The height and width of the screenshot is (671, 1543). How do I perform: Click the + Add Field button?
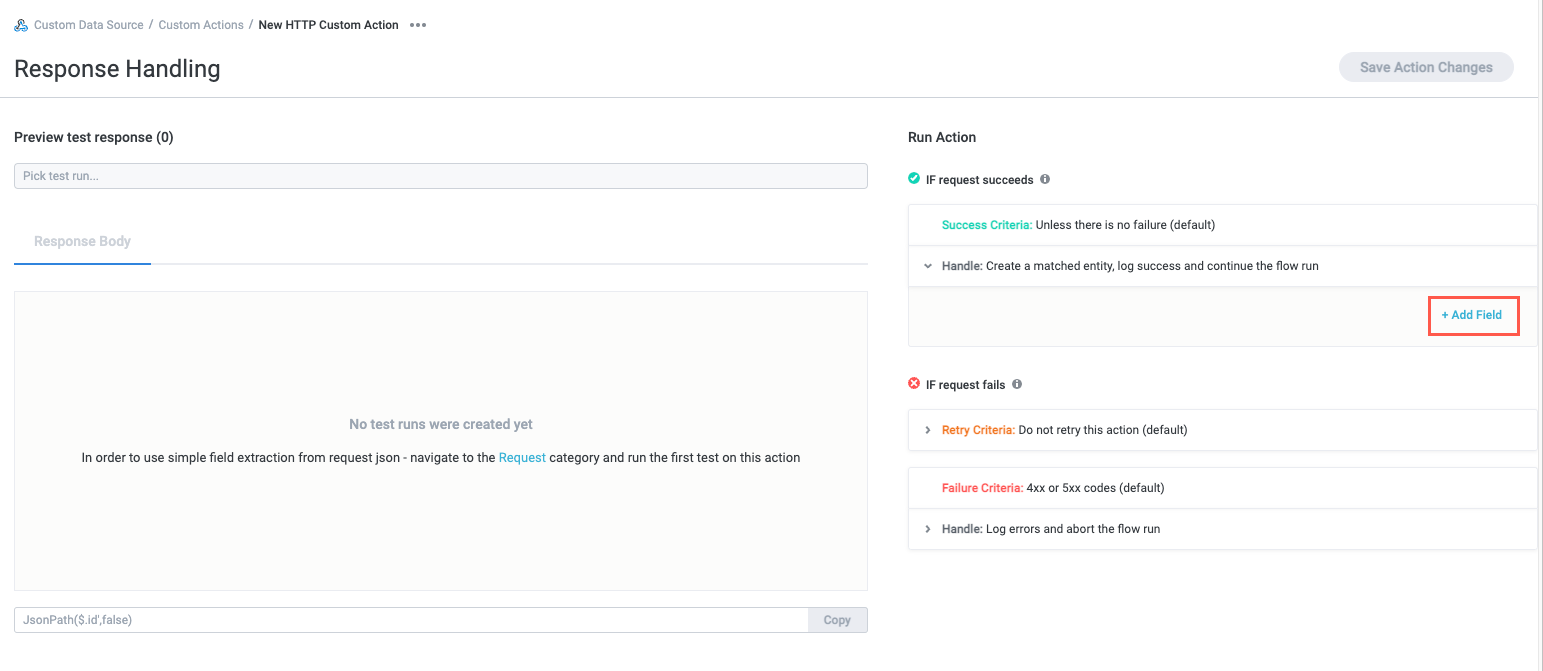click(1472, 315)
